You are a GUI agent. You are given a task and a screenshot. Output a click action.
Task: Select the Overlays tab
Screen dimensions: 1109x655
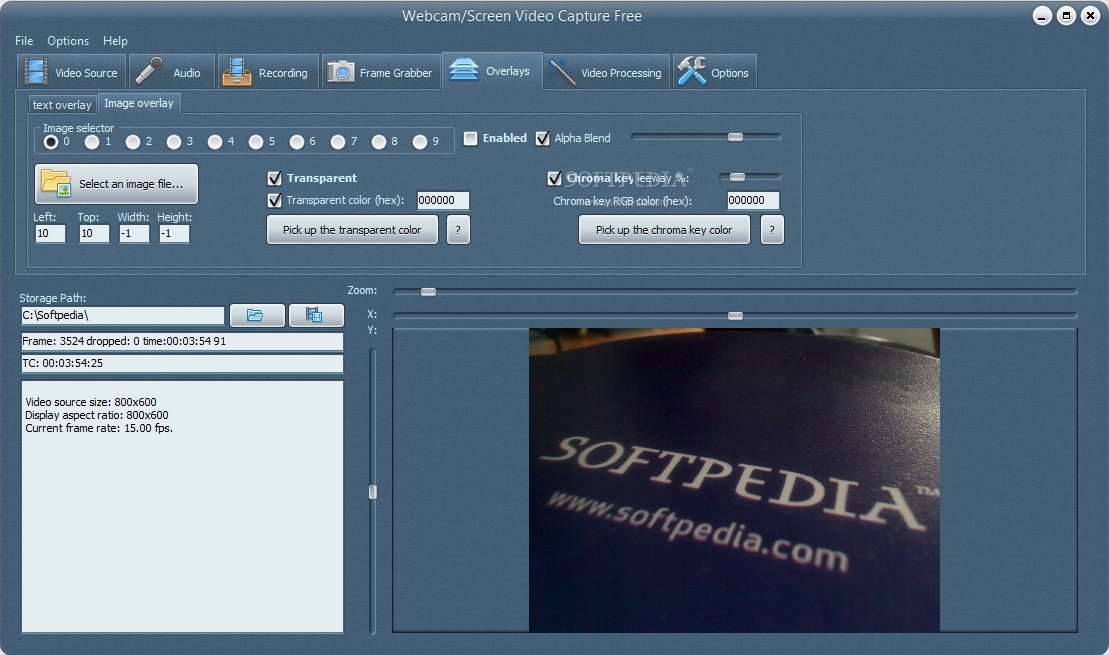pyautogui.click(x=492, y=71)
